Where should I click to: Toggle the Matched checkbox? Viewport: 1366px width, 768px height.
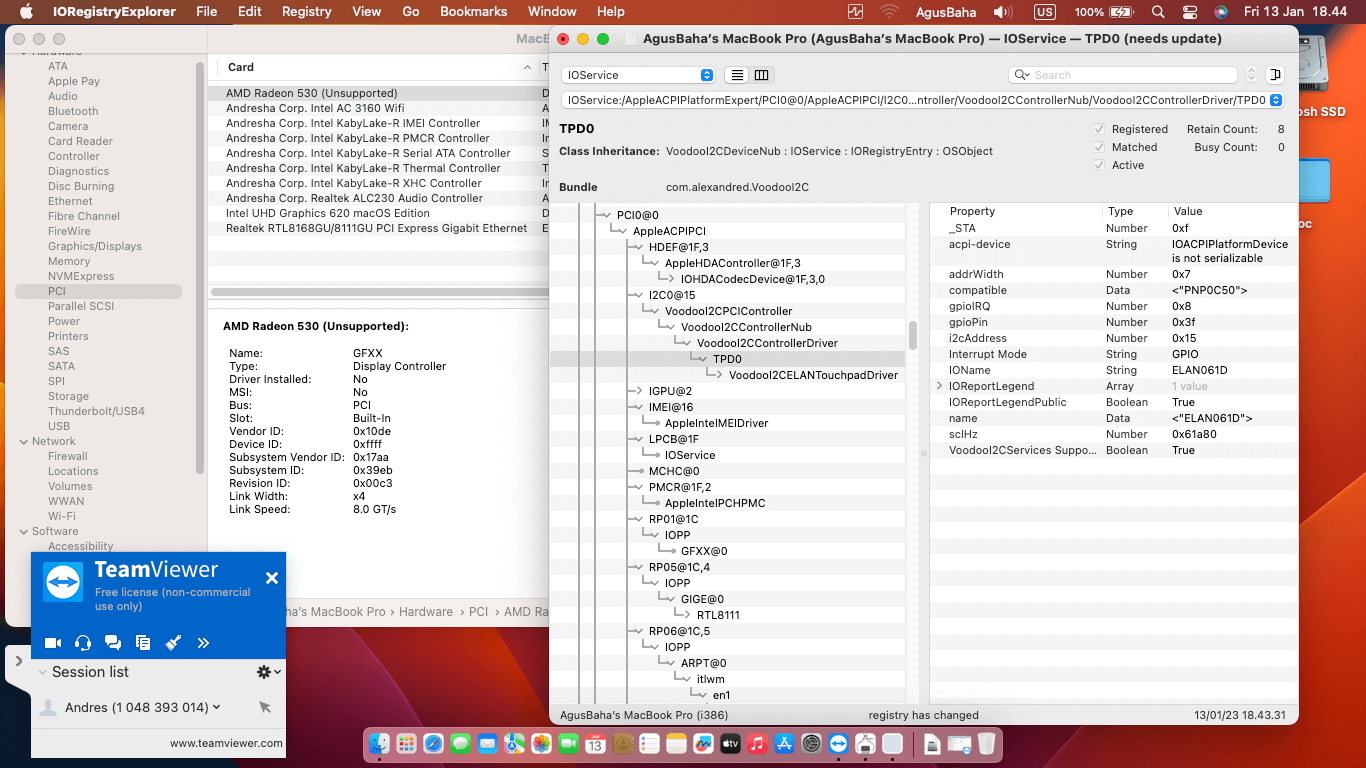[1099, 147]
